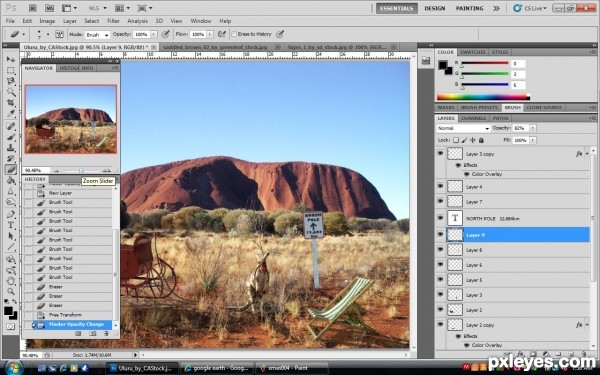Hide Layer 8 visibility eye
Screen dimensions: 600x375
click(x=440, y=249)
